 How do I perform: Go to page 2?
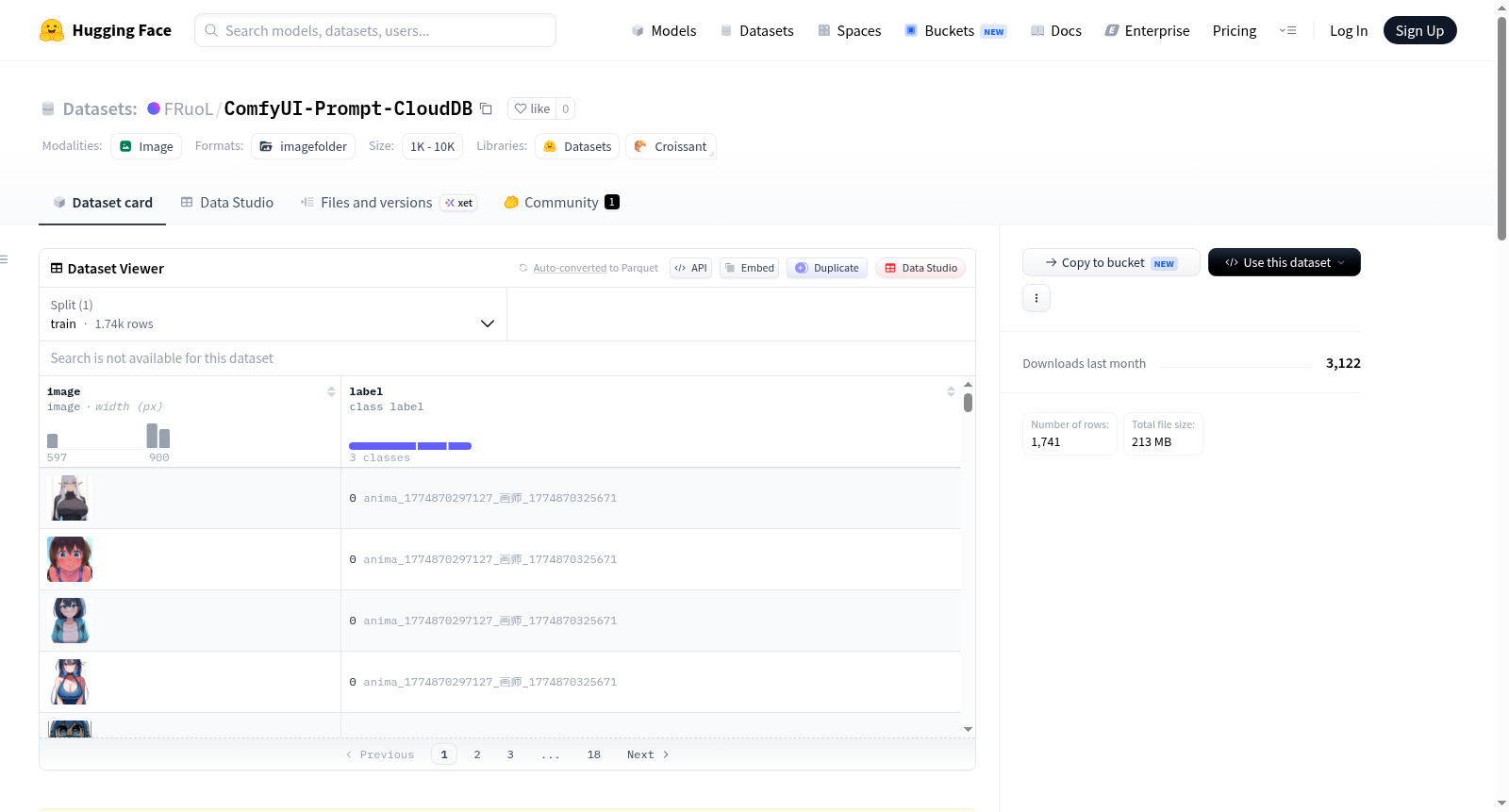coord(477,754)
